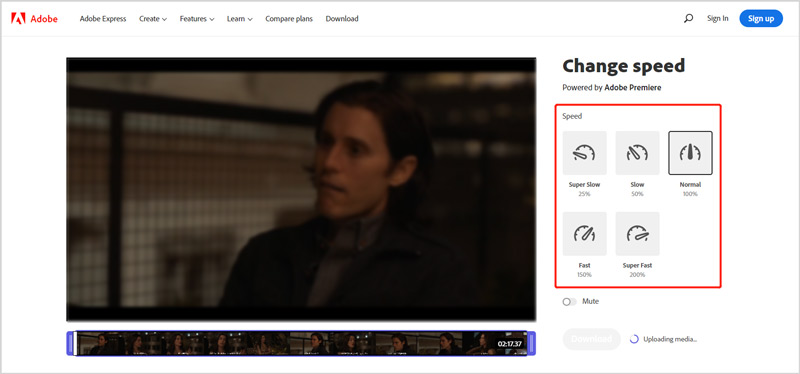Go to Download in the top navigation
The width and height of the screenshot is (800, 374).
tap(342, 19)
